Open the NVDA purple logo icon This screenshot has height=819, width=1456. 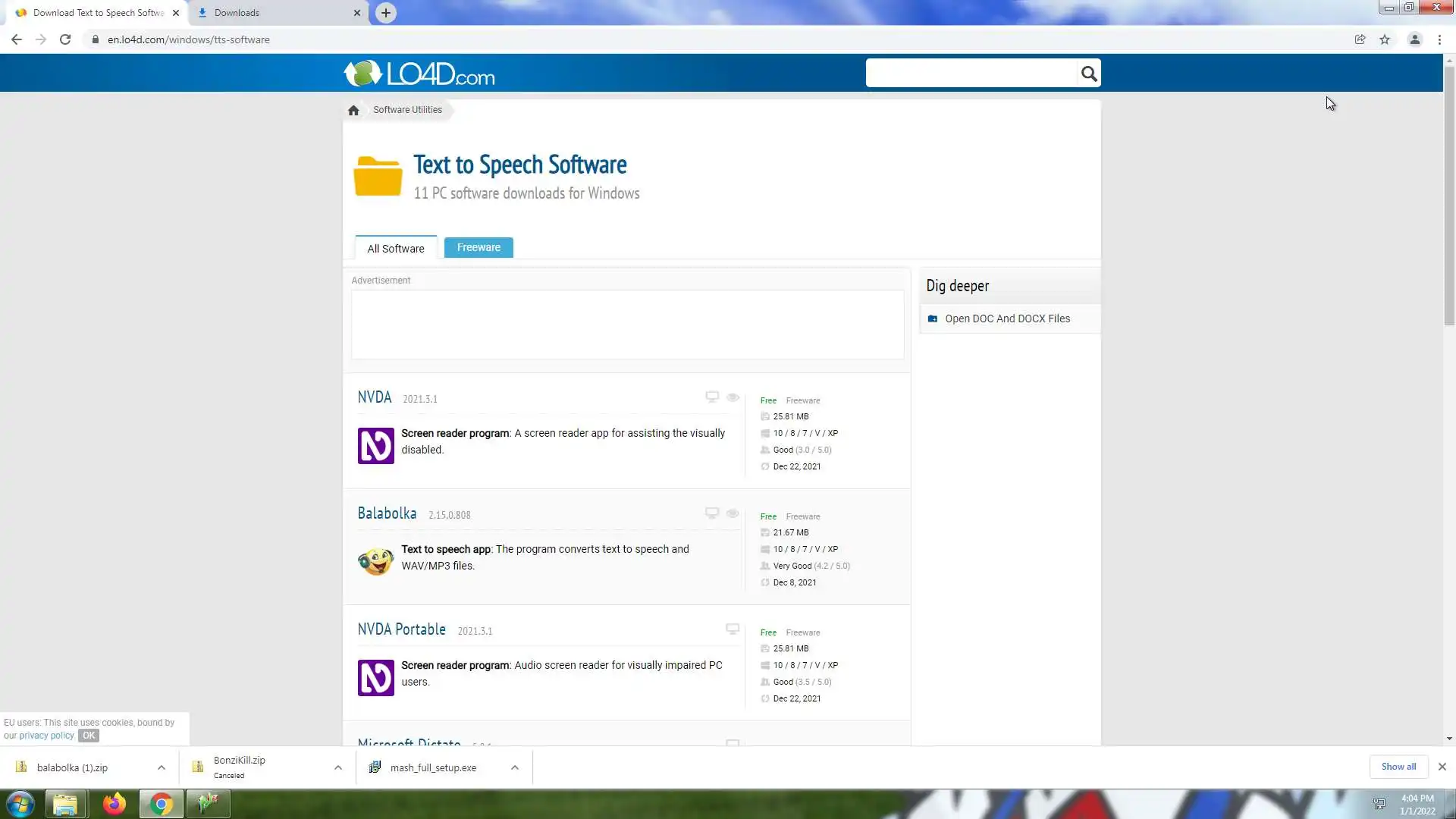375,445
